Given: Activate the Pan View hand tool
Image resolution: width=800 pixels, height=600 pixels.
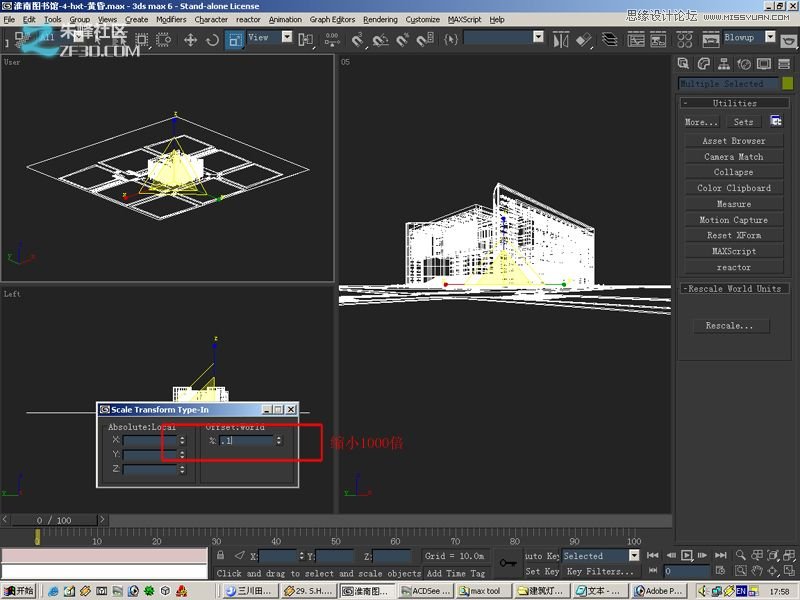Looking at the screenshot, I should (x=758, y=570).
